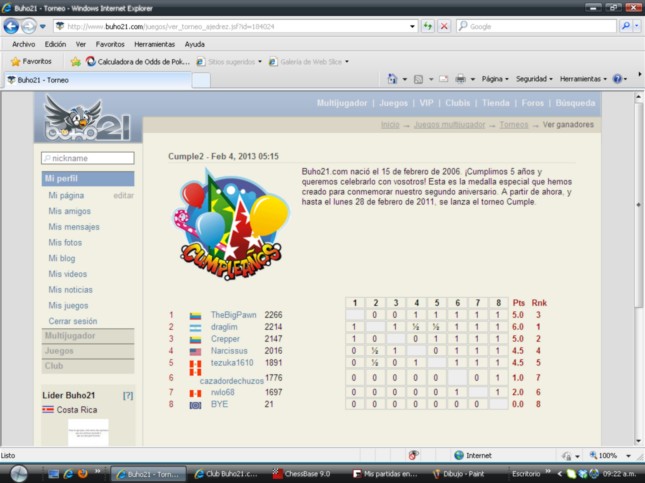Open the Edición menu
Screen dimensions: 645x483
click(x=55, y=44)
